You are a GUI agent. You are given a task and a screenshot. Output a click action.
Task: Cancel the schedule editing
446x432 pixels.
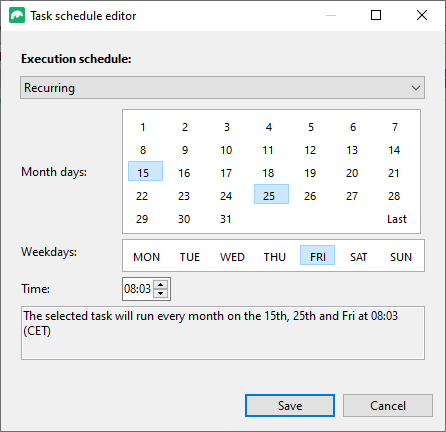[388, 406]
